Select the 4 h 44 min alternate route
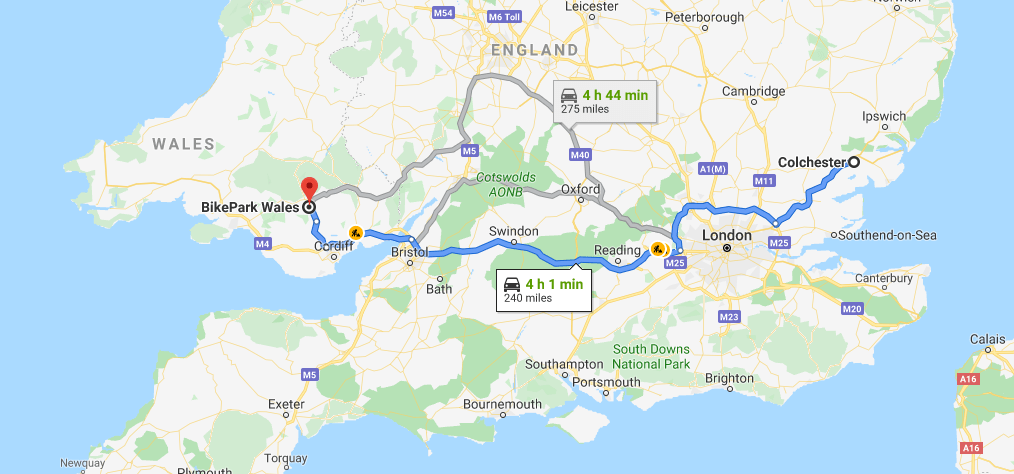The width and height of the screenshot is (1014, 474). pyautogui.click(x=605, y=102)
